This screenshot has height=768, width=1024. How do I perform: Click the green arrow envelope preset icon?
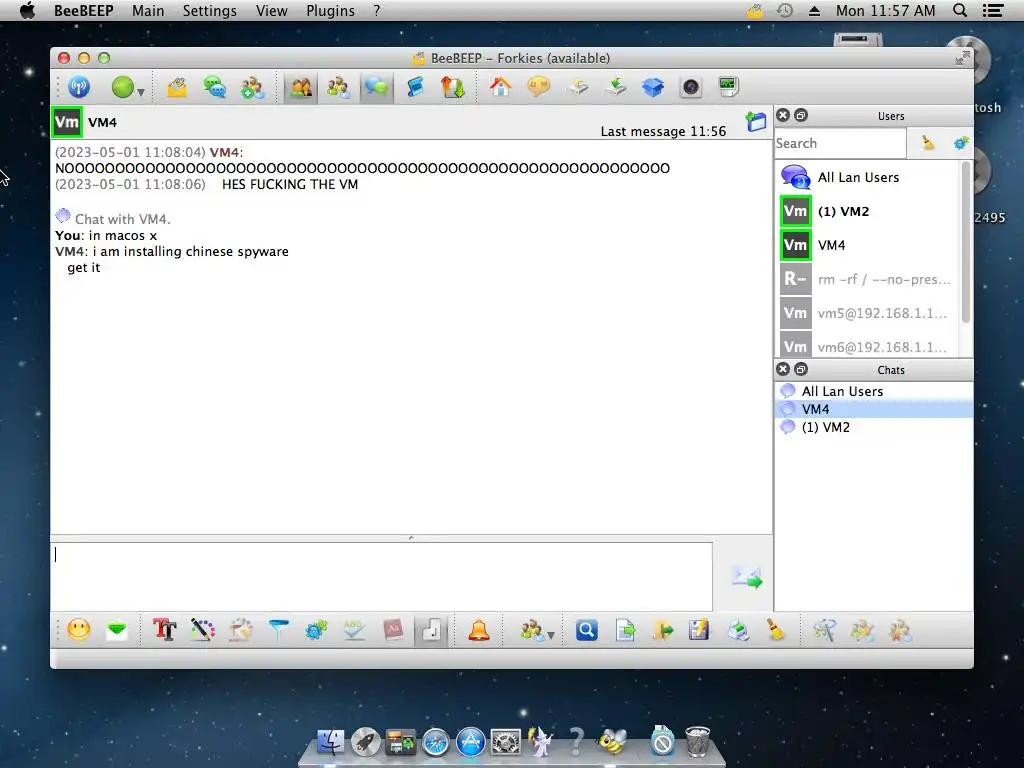(x=117, y=630)
